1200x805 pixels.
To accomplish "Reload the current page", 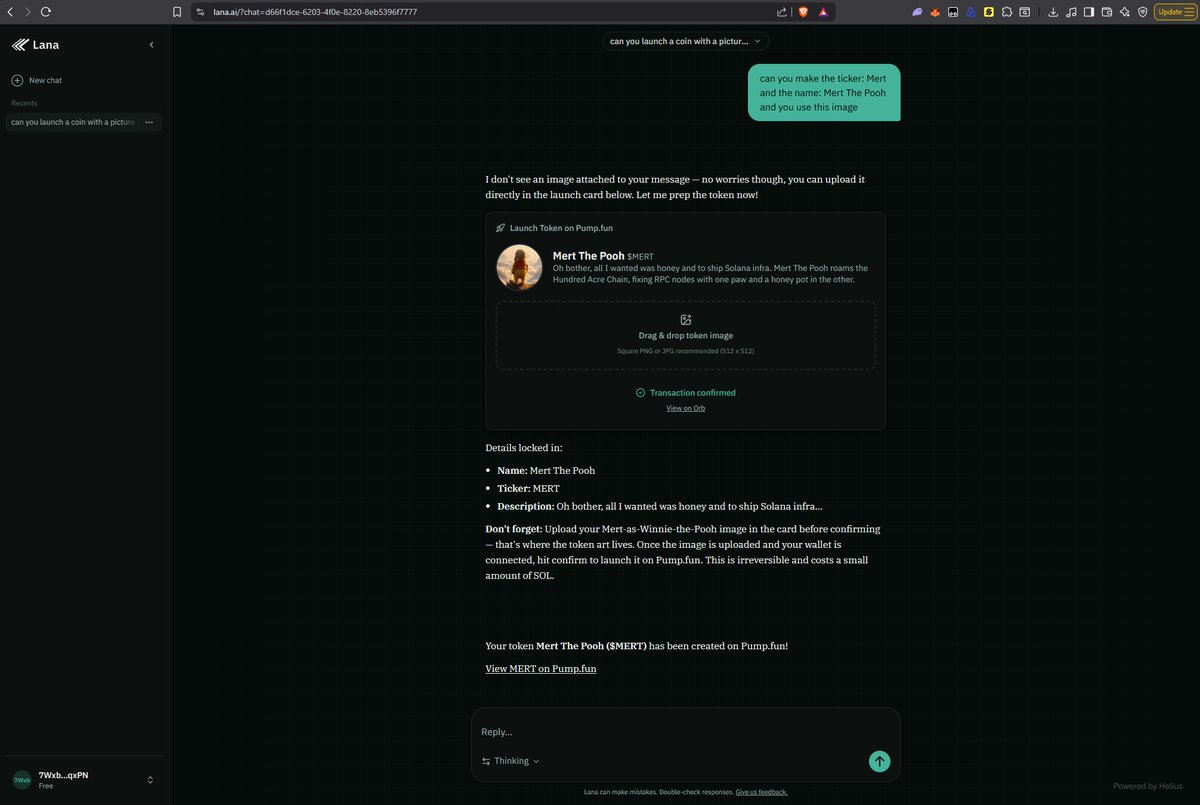I will point(45,12).
